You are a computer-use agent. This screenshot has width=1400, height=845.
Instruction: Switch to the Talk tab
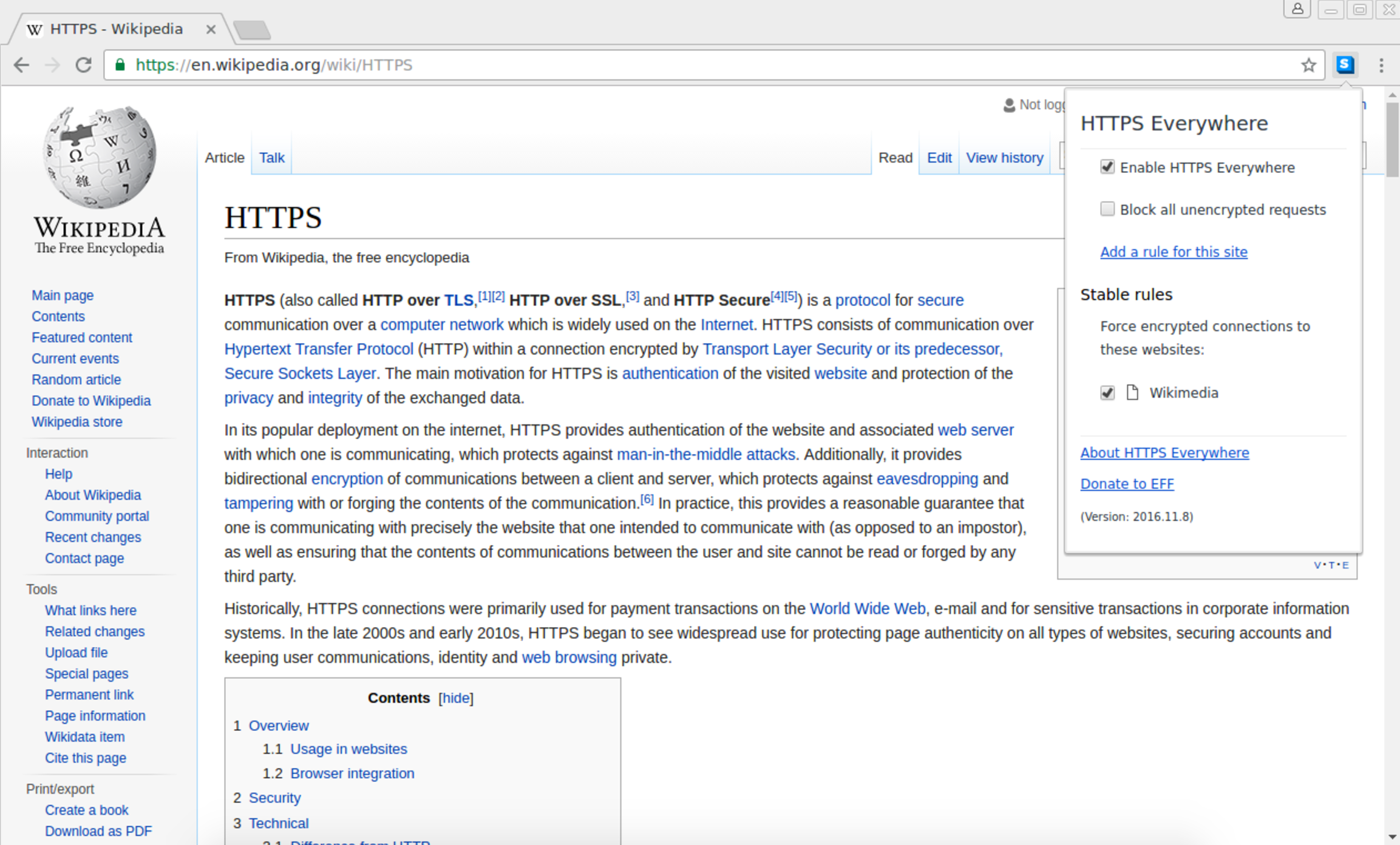pos(271,158)
